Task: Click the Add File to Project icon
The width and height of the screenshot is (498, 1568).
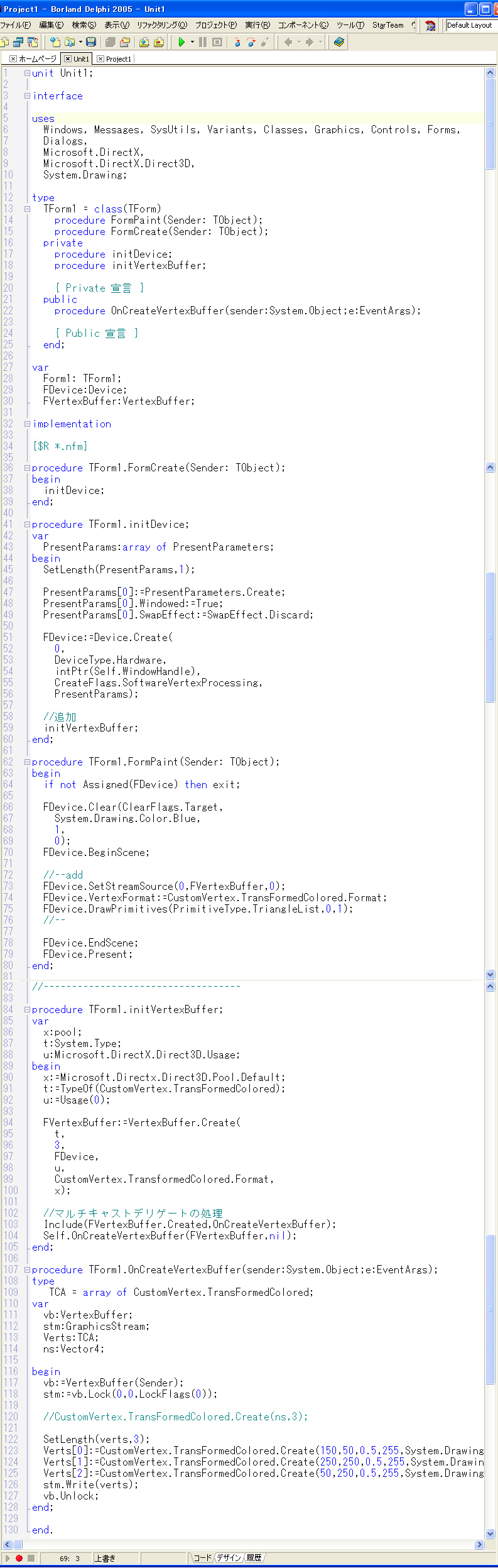Action: click(x=144, y=42)
